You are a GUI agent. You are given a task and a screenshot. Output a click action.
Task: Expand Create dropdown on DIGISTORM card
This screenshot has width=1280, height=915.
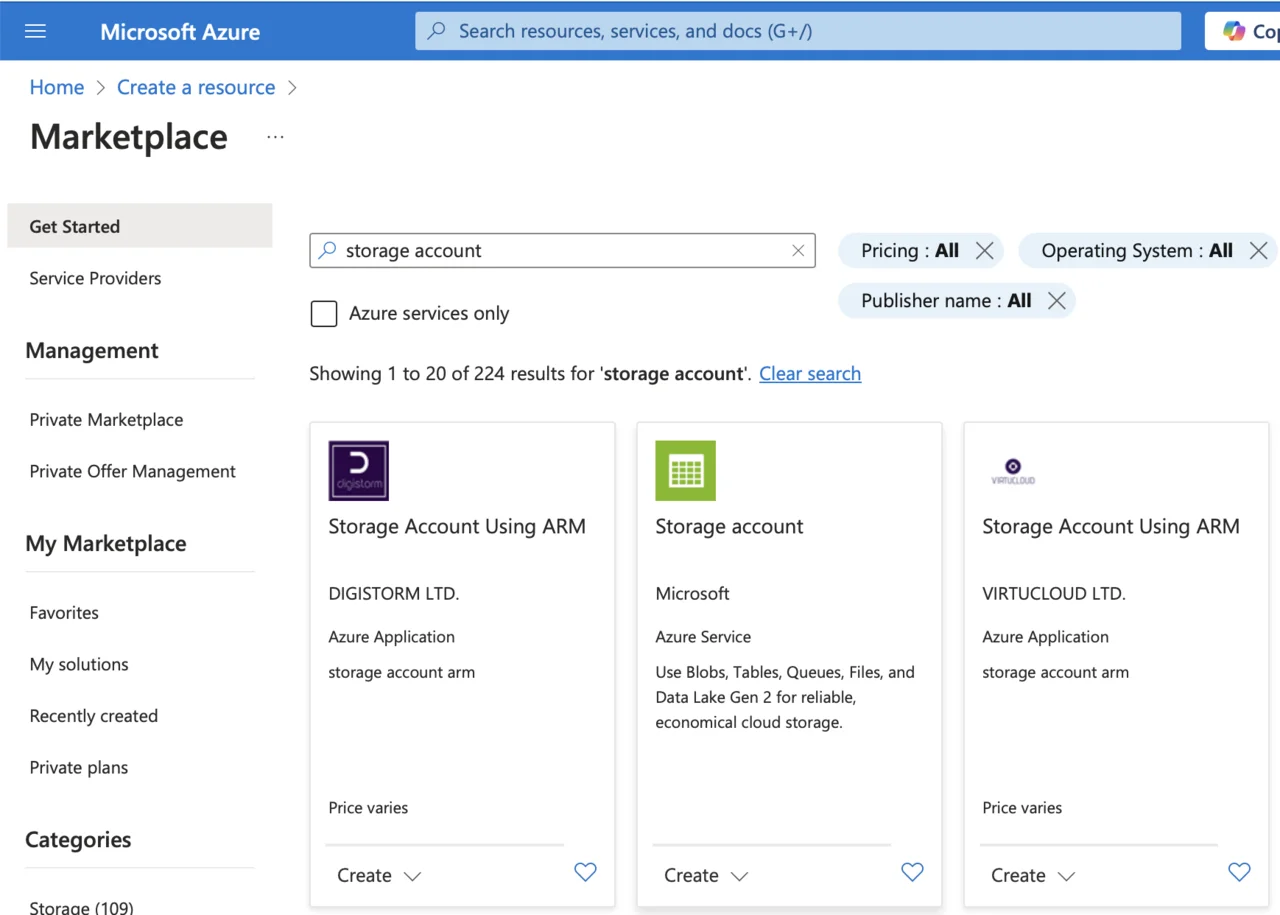coord(379,875)
